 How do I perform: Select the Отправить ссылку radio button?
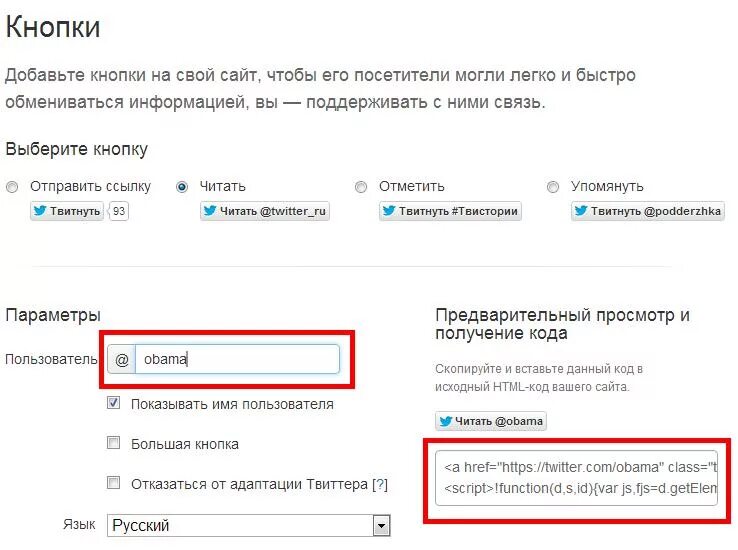(x=12, y=187)
